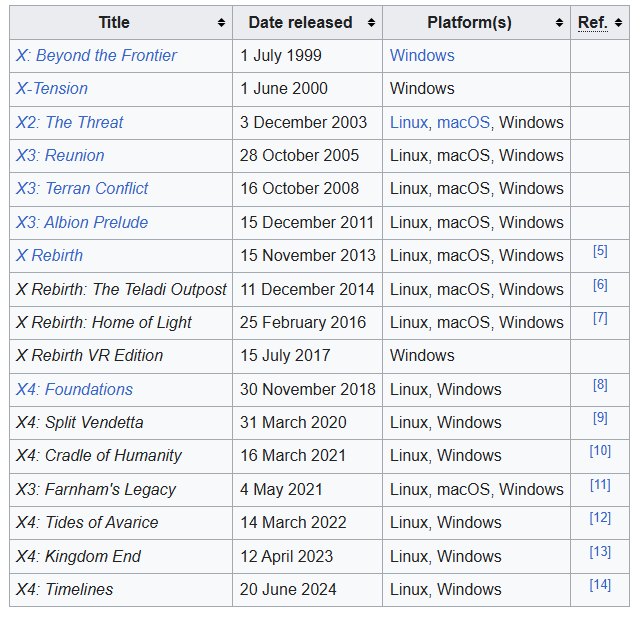This screenshot has width=642, height=618.
Task: Jump to reference [5]
Action: pyautogui.click(x=600, y=251)
